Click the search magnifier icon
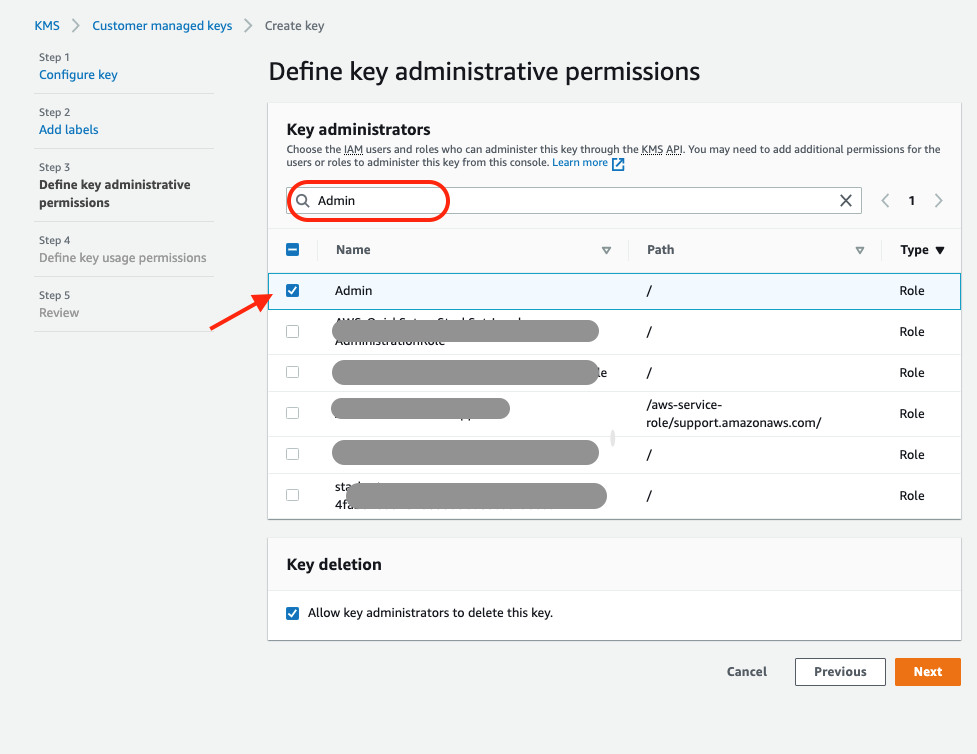 303,200
